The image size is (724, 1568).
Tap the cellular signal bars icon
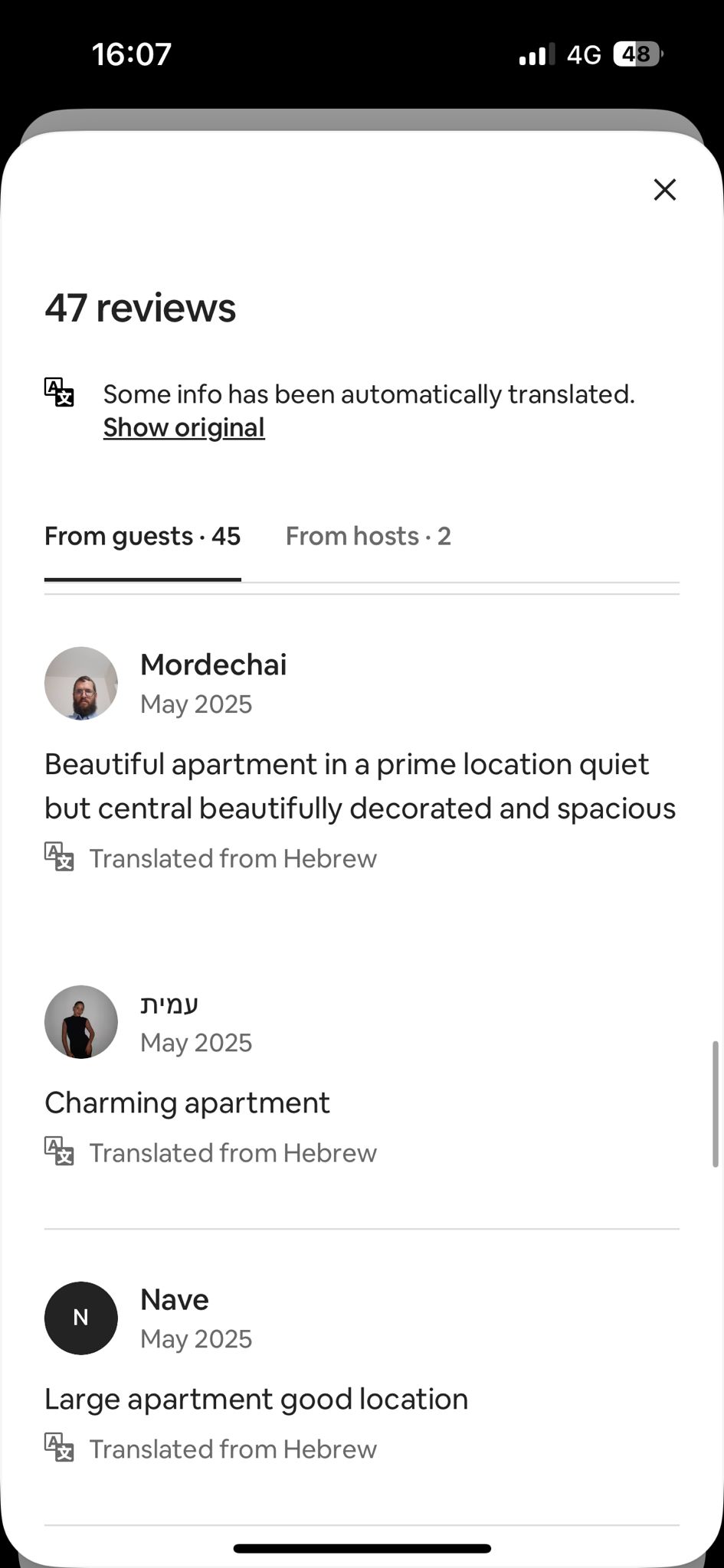(x=536, y=55)
